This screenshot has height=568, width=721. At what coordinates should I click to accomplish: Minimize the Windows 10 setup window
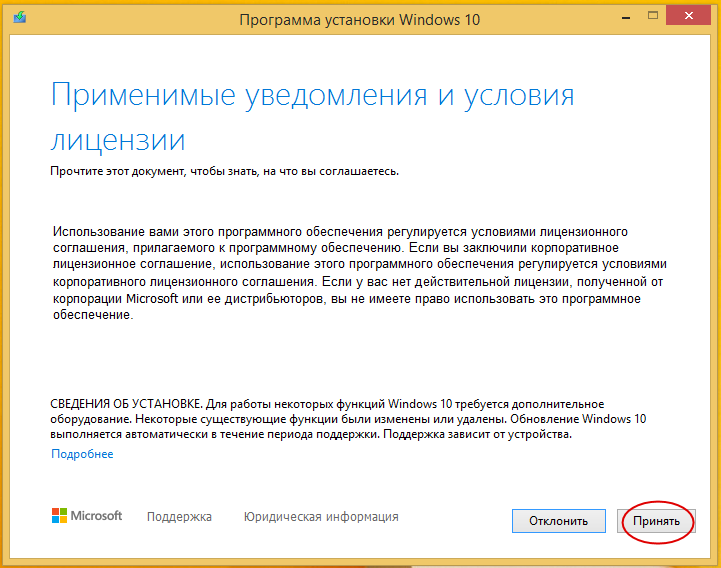pos(626,17)
